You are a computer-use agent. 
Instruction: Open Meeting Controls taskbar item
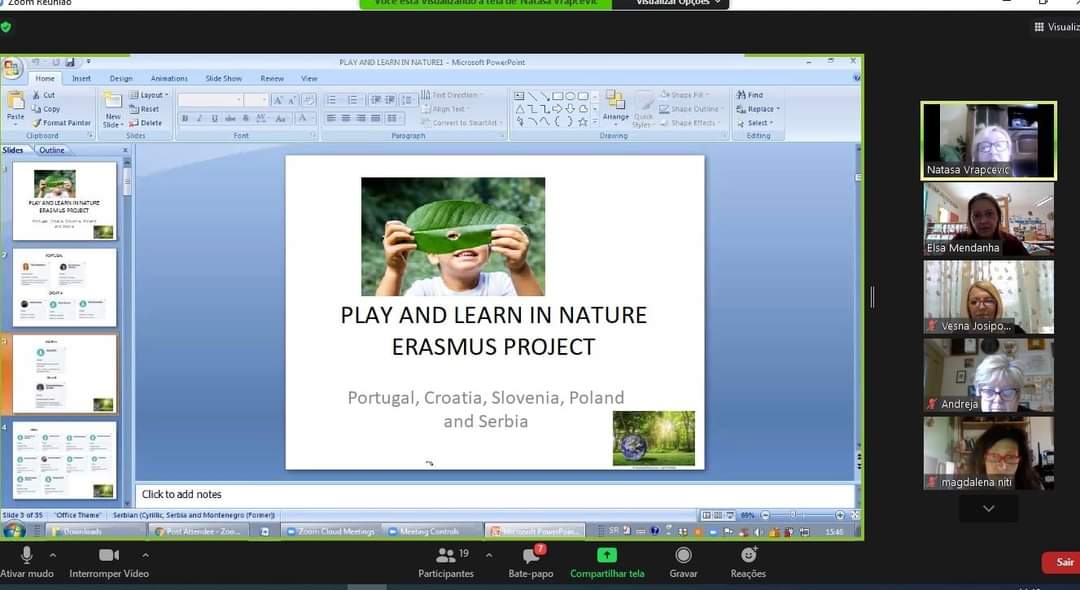coord(432,531)
